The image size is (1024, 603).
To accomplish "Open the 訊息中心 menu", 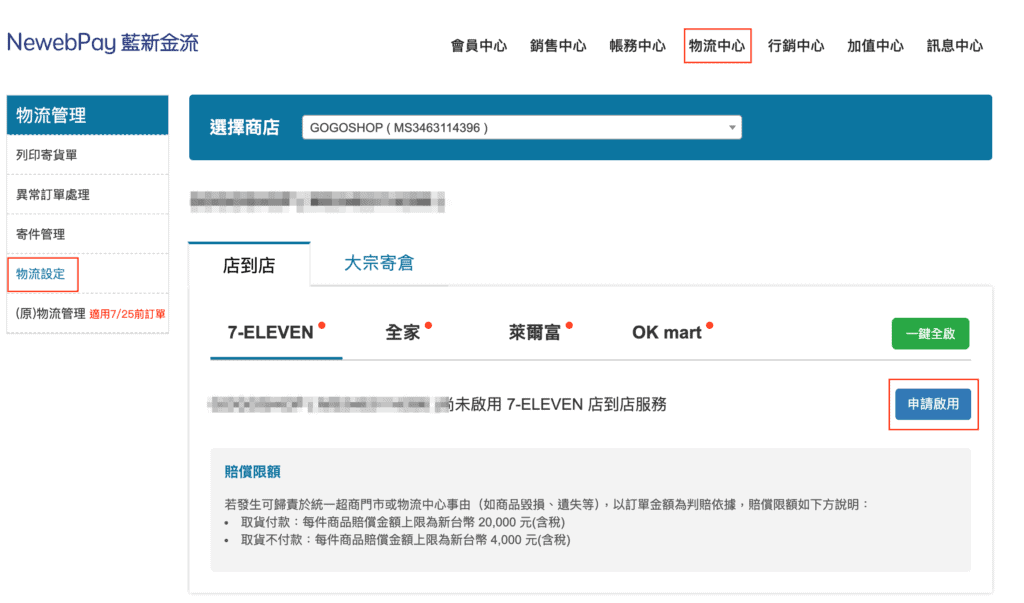I will pyautogui.click(x=955, y=46).
